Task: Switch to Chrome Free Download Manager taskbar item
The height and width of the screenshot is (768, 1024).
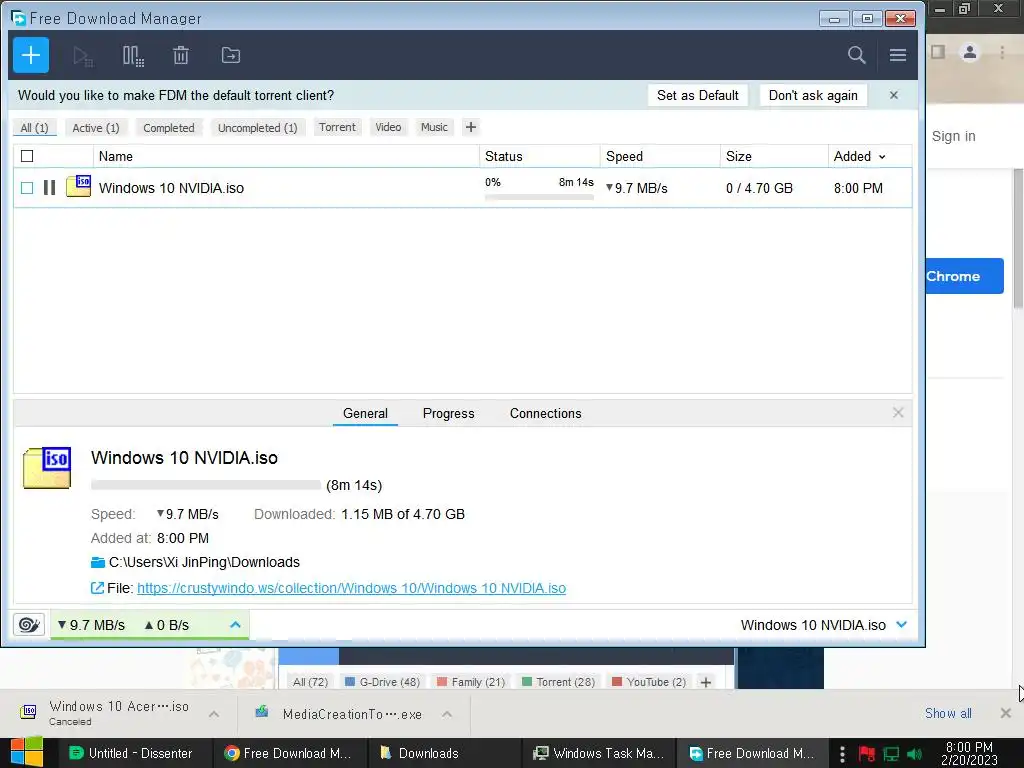Action: pos(289,753)
